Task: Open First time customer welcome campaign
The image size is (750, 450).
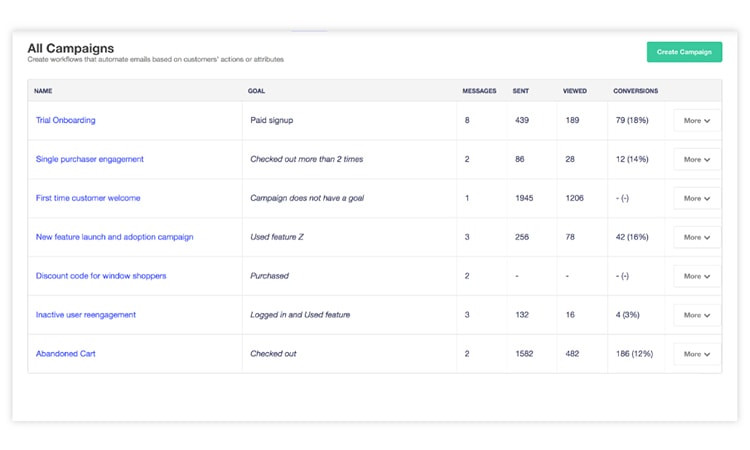Action: 88,198
